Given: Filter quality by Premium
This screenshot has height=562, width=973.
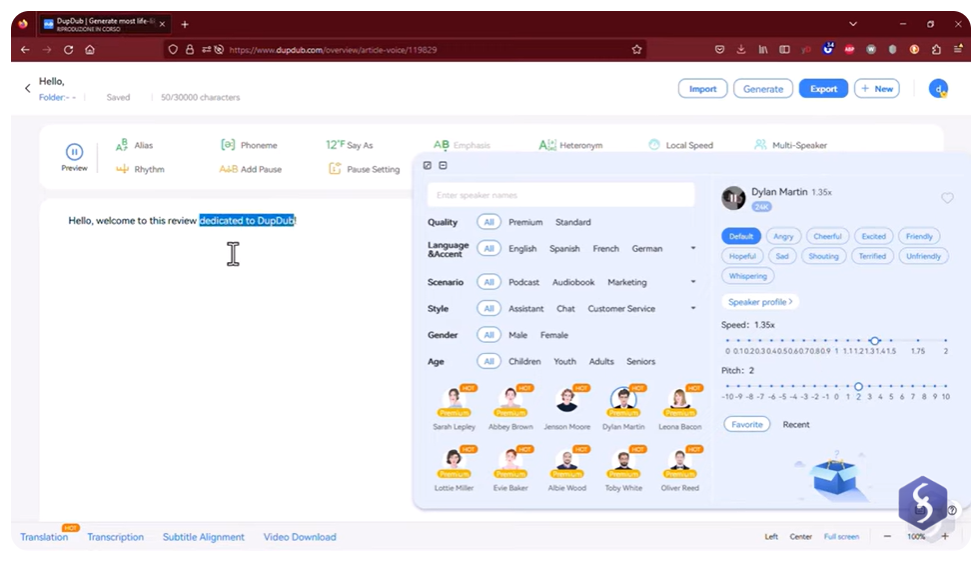Looking at the screenshot, I should point(525,222).
